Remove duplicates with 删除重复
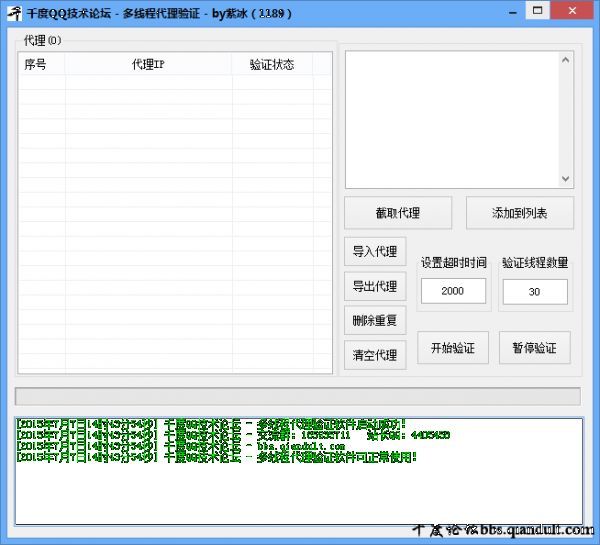The width and height of the screenshot is (600, 545). click(x=375, y=320)
